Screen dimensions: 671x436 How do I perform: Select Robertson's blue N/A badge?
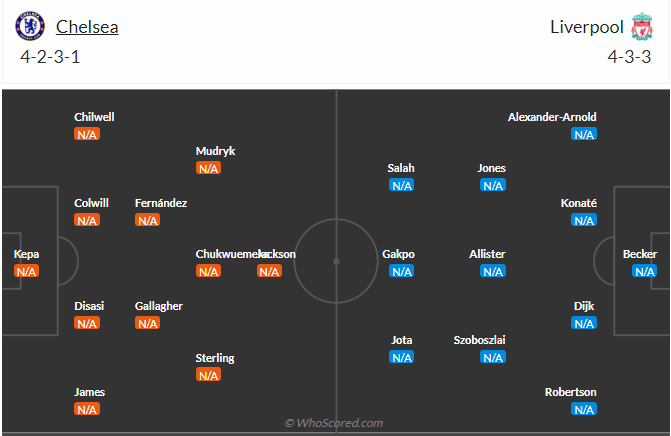584,409
